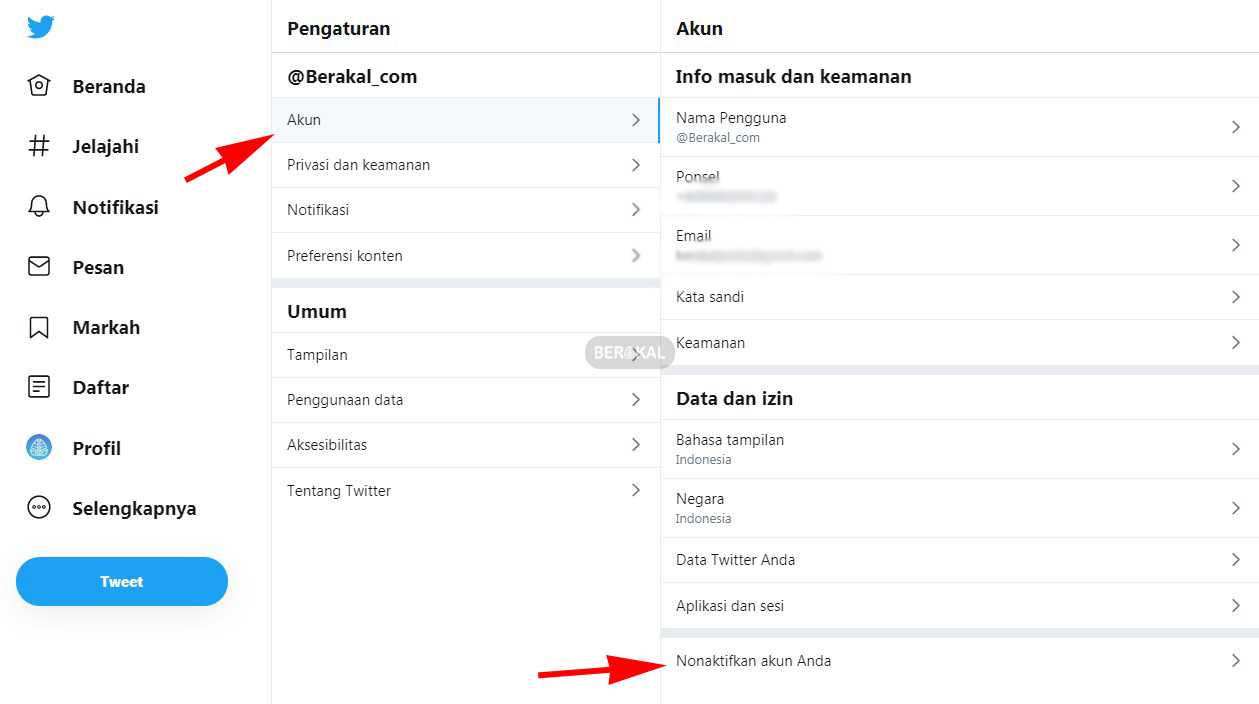Expand the Privasi dan keamanan chevron

click(x=636, y=165)
